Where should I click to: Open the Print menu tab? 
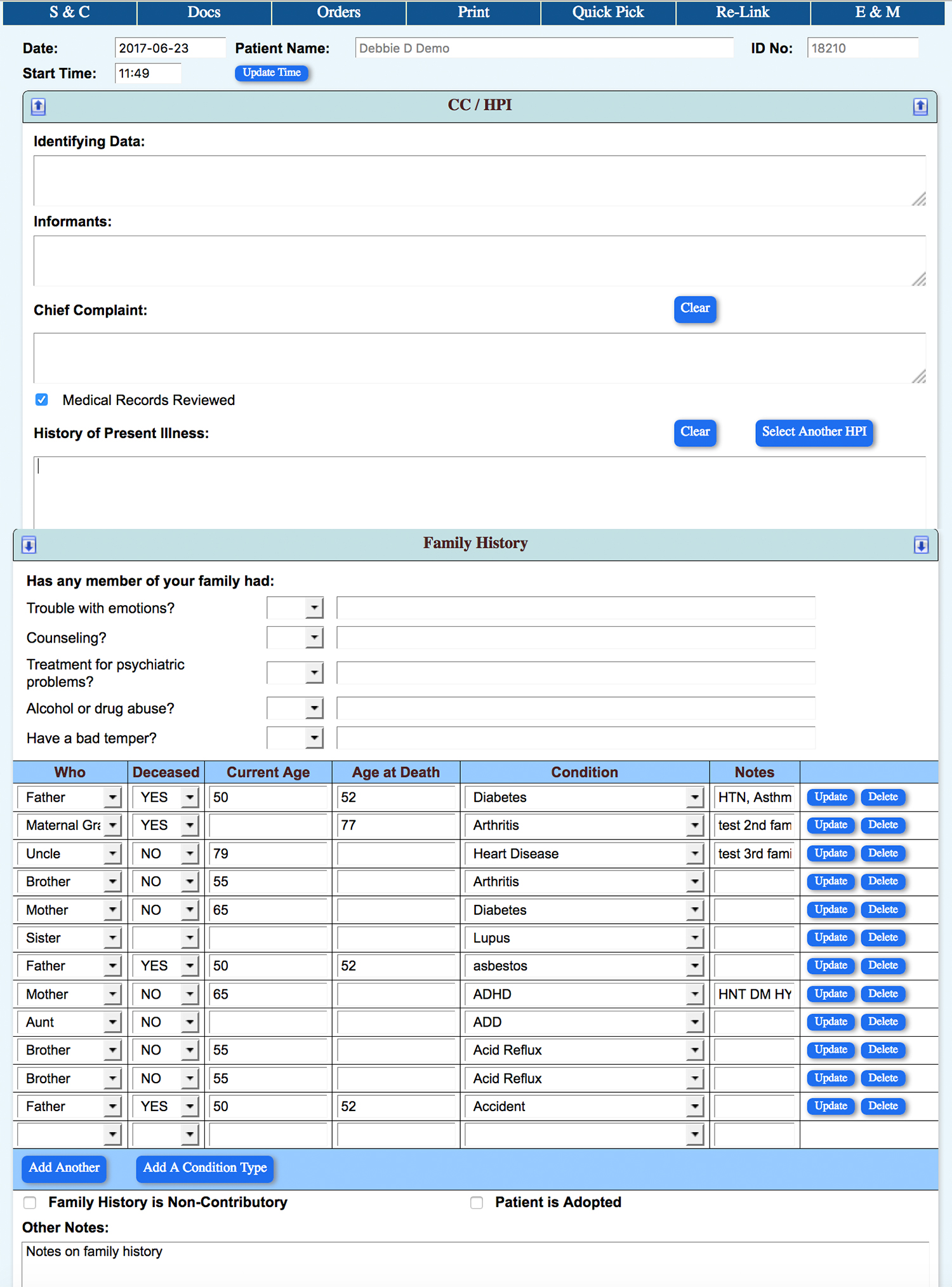473,12
